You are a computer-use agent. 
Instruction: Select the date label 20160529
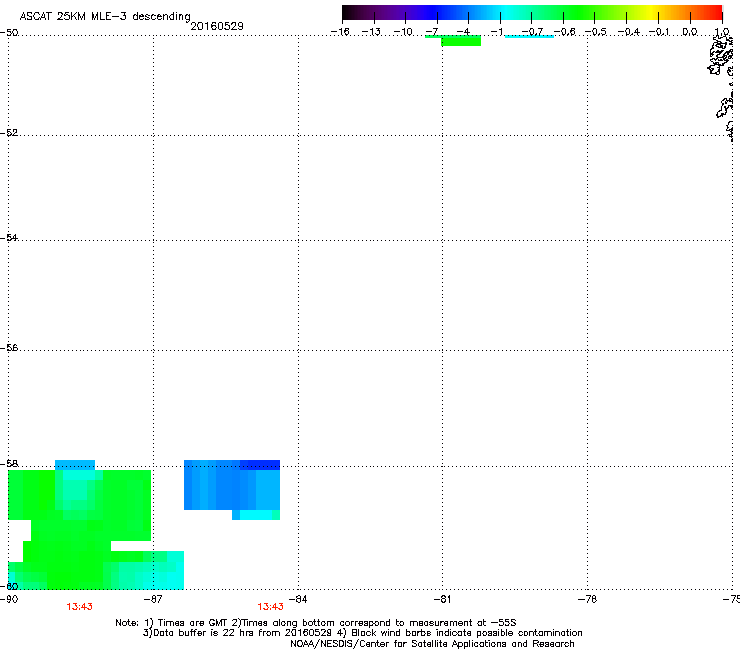click(x=217, y=26)
